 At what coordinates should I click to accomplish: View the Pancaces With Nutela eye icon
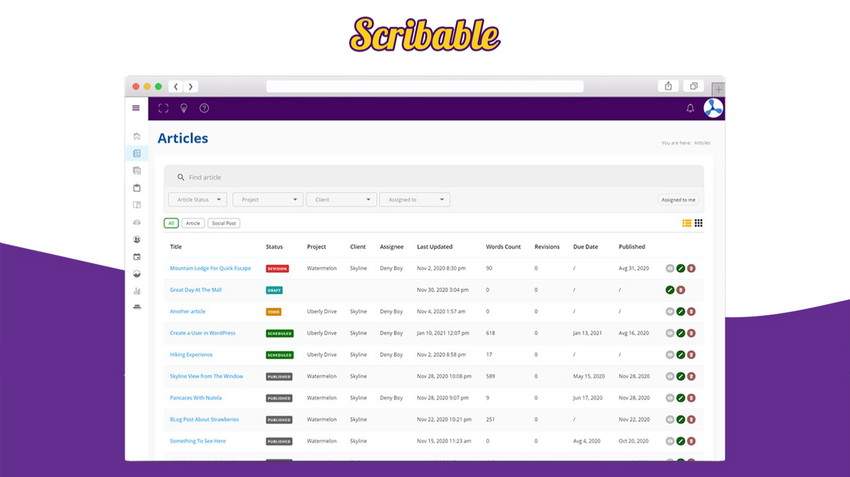[x=670, y=398]
